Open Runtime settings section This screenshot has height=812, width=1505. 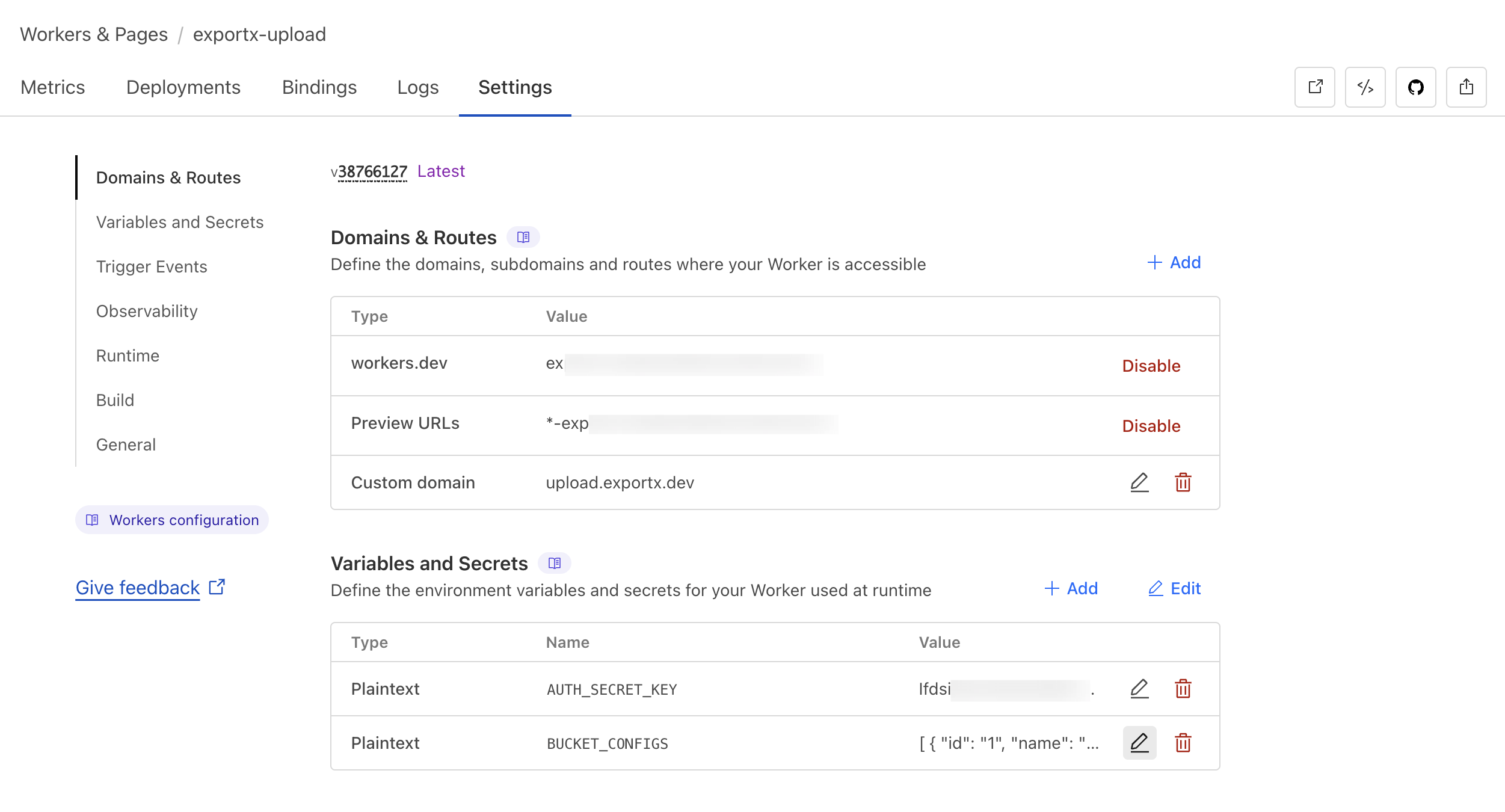click(128, 355)
